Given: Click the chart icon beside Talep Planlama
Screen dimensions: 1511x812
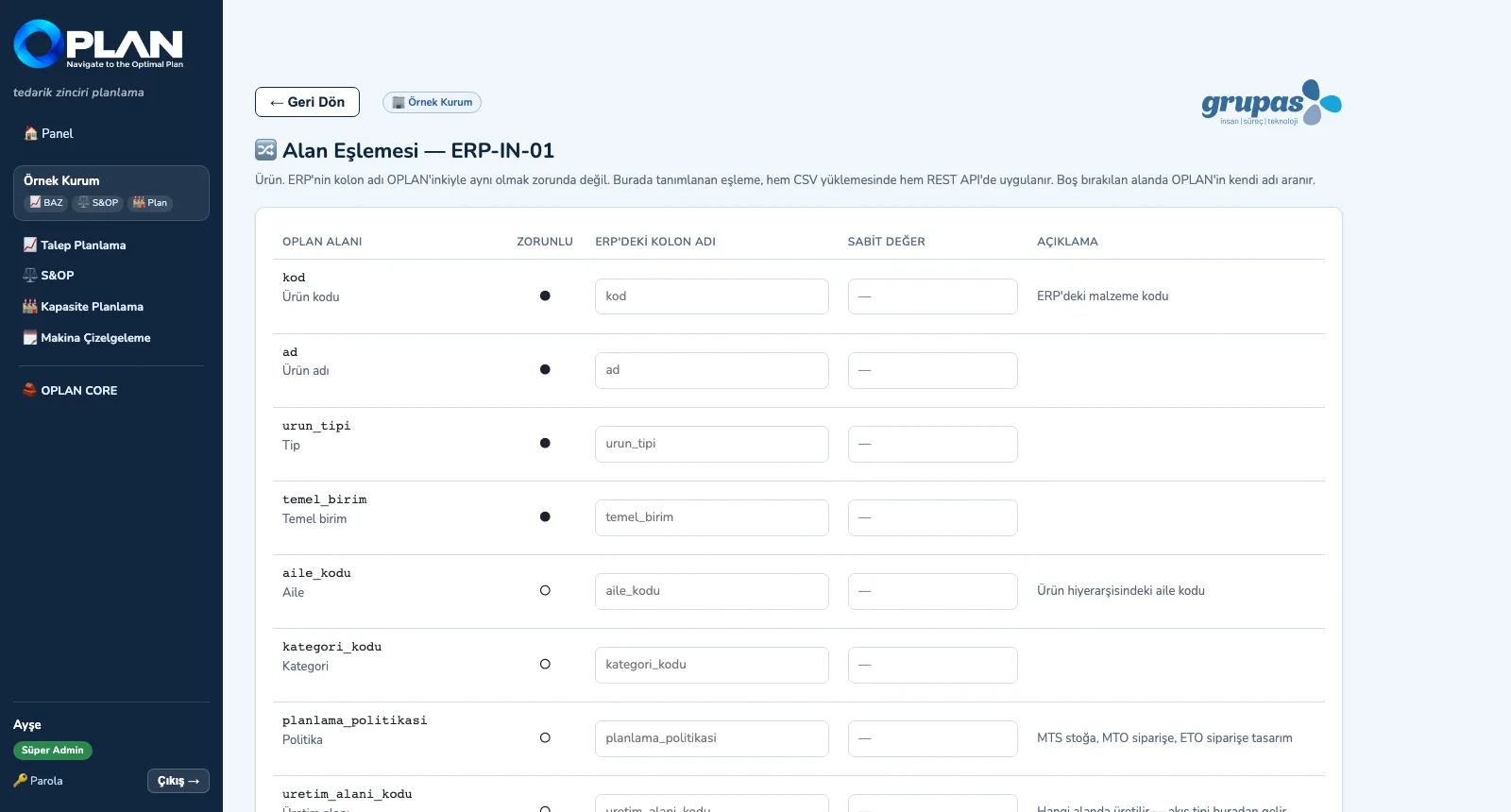Looking at the screenshot, I should click(x=30, y=245).
